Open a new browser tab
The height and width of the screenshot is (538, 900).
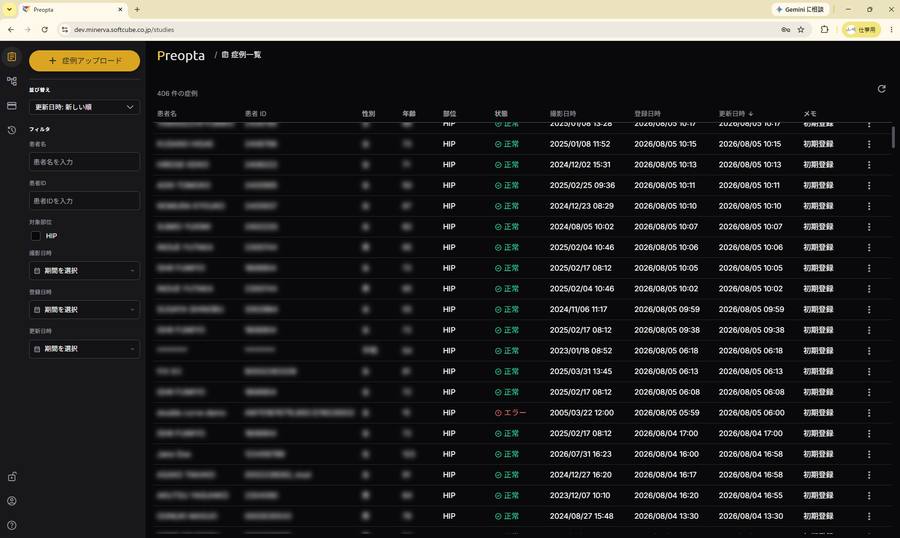click(x=137, y=9)
